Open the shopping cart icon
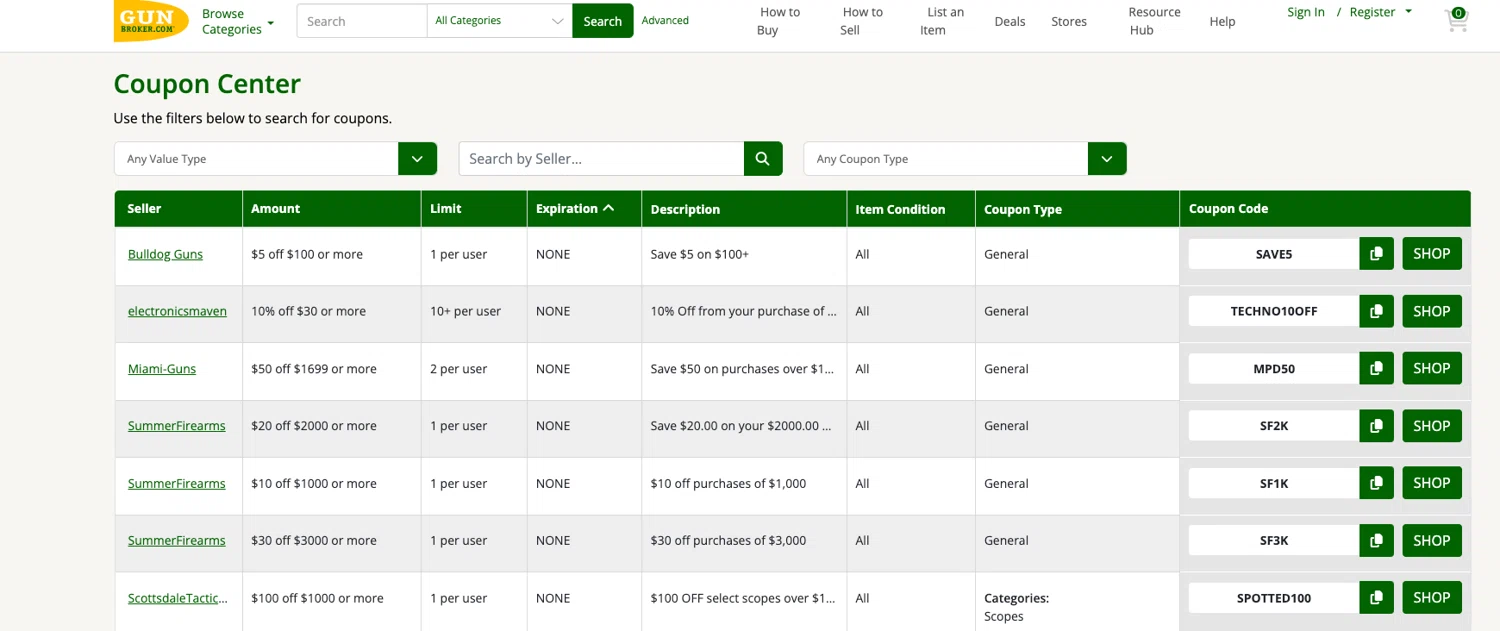This screenshot has width=1500, height=631. [1457, 20]
